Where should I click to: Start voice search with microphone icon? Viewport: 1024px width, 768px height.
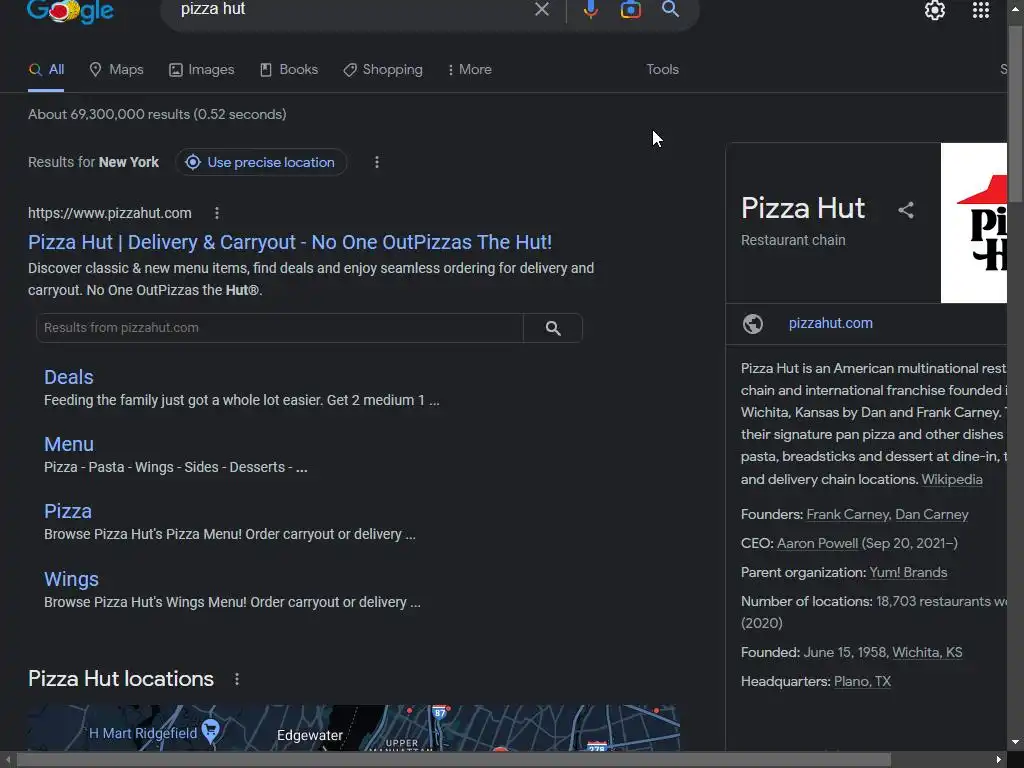click(590, 9)
